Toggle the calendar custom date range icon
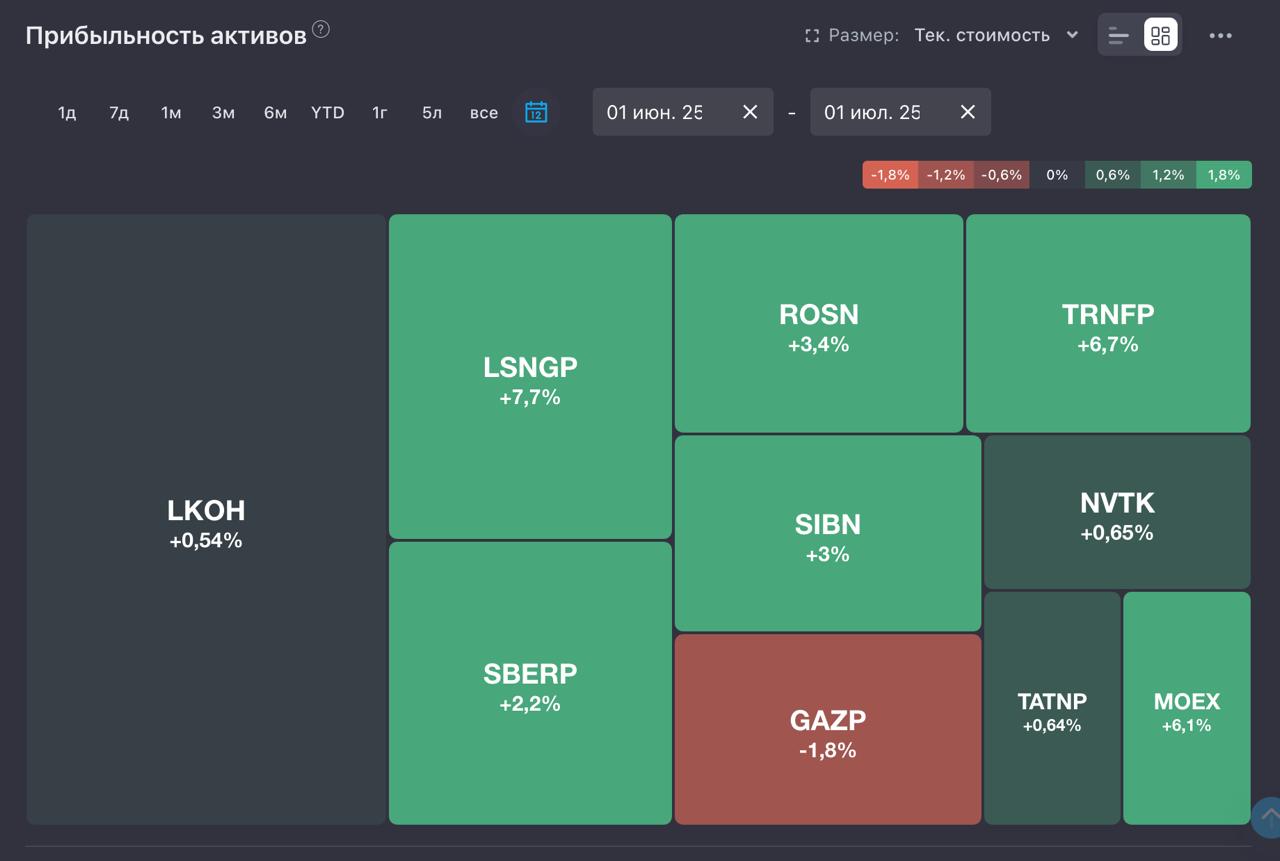Screen dimensions: 1280x861 536,112
